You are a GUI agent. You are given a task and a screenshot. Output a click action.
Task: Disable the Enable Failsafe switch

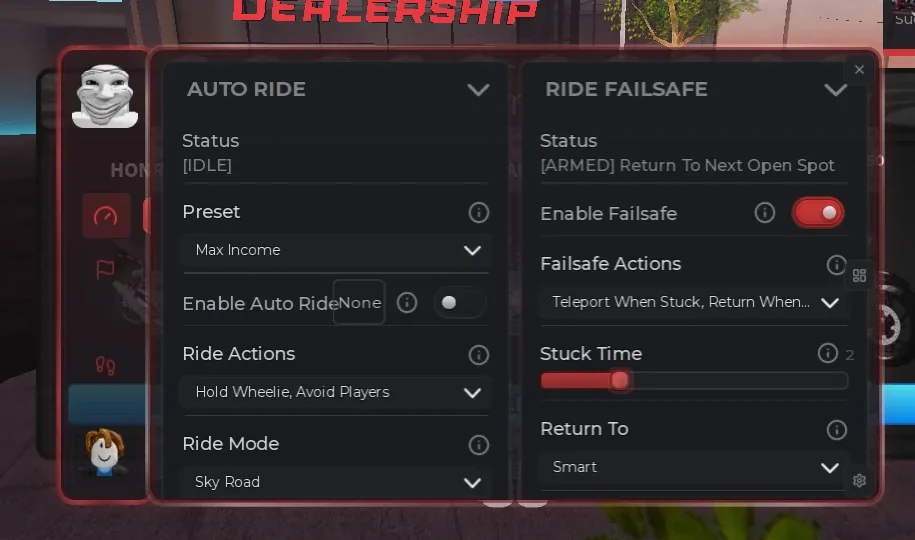click(818, 213)
